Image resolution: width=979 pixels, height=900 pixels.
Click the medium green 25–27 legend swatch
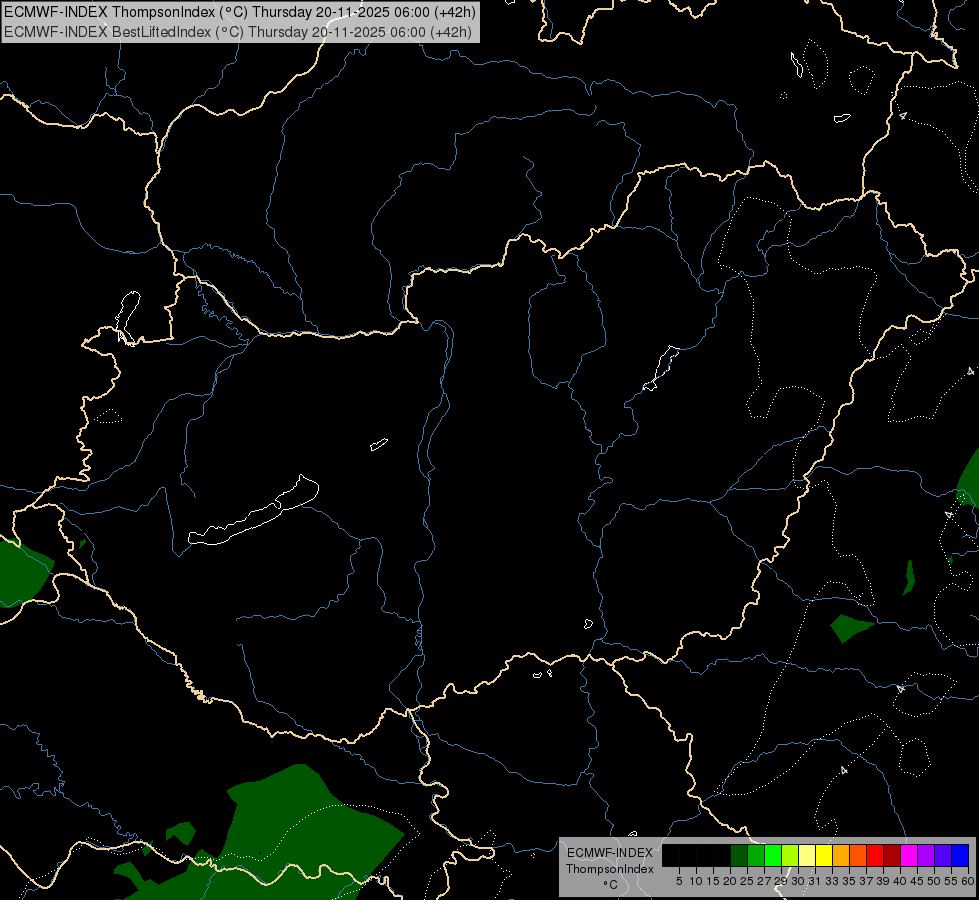tap(756, 855)
